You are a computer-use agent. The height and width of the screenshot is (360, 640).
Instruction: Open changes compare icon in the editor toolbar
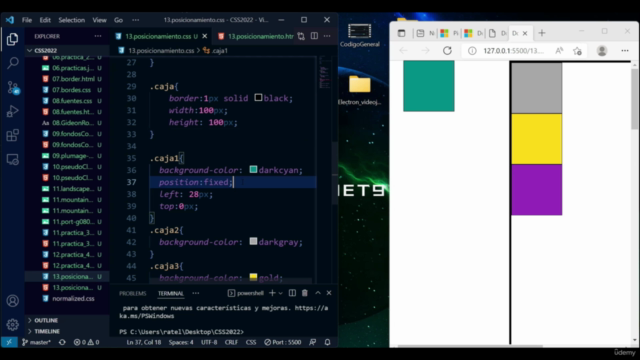(301, 36)
